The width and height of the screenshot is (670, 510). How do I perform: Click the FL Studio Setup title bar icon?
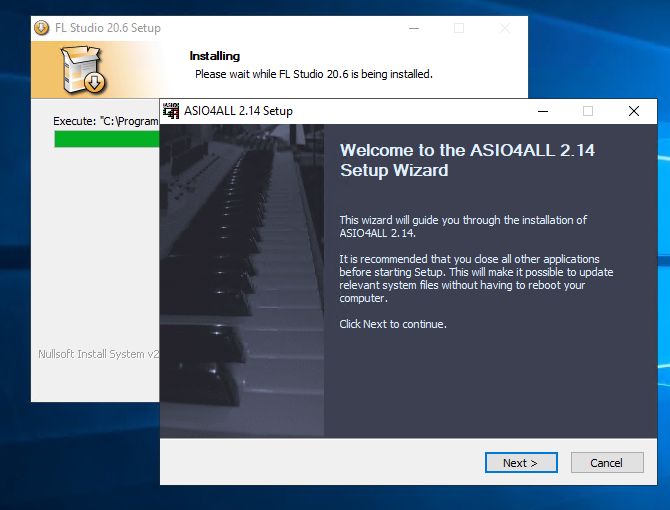[41, 28]
